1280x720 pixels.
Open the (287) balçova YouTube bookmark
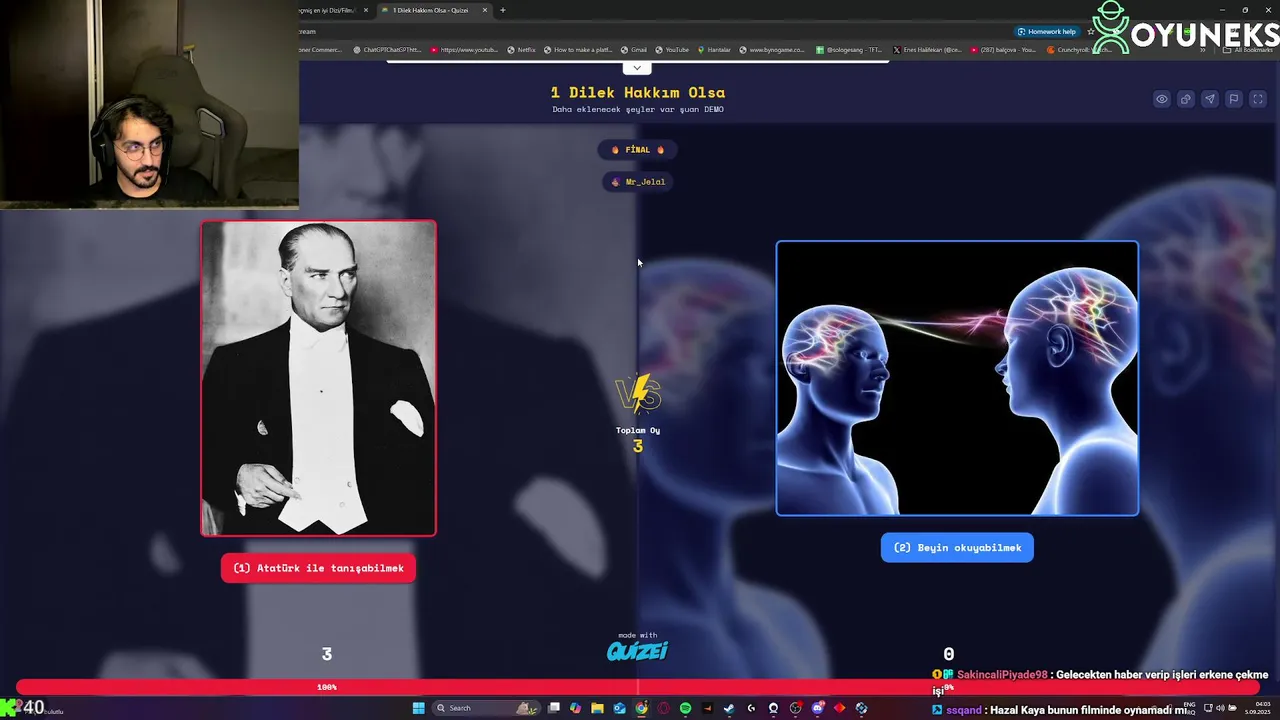coord(1003,49)
